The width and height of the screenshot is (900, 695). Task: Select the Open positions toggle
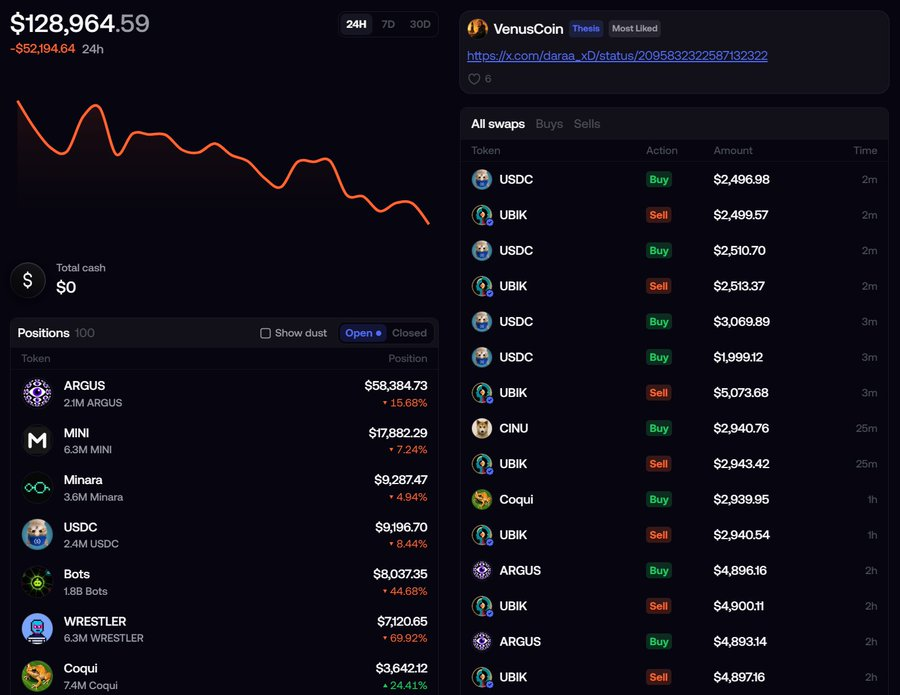(x=363, y=333)
